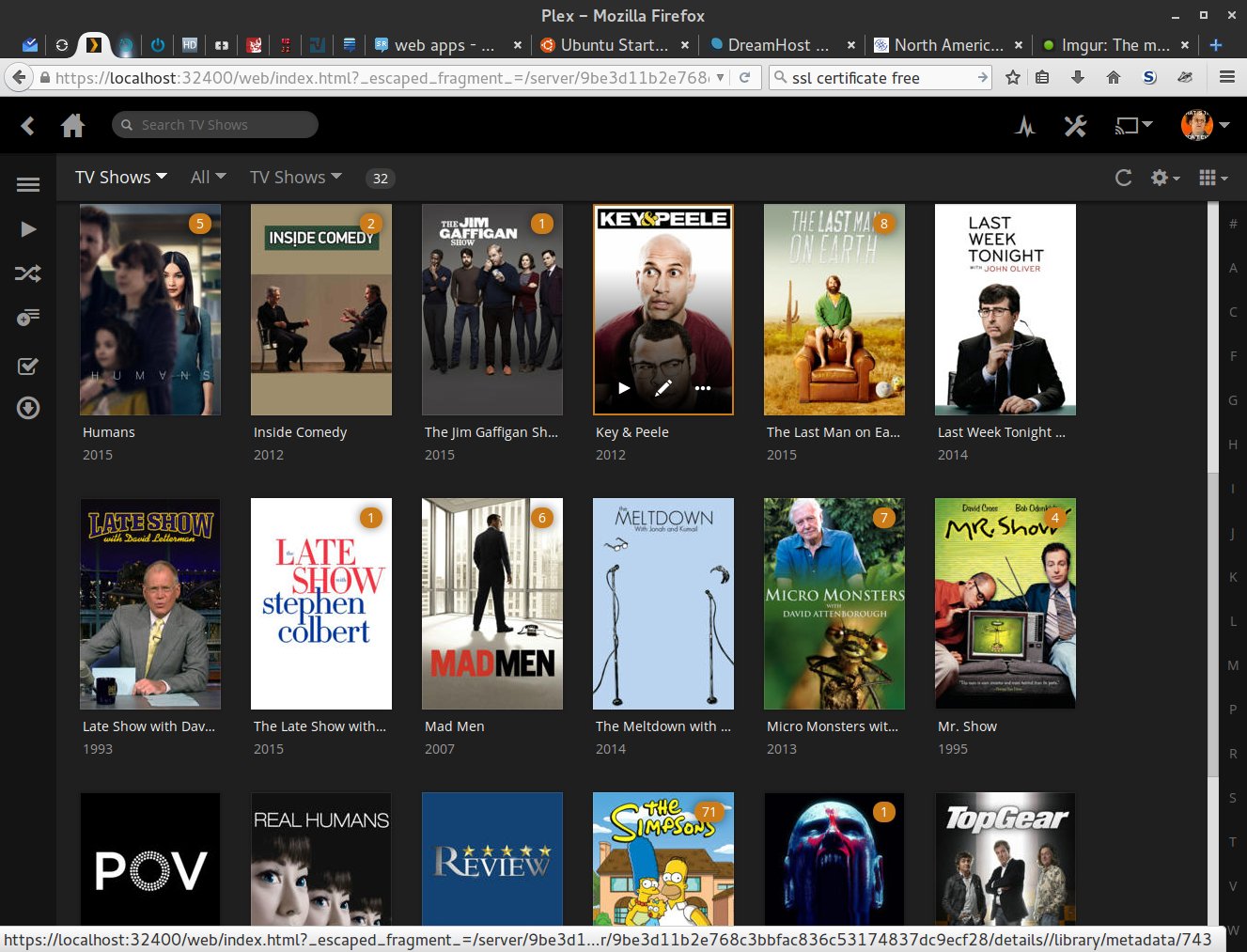Click the add to playlist sidebar icon

[28, 318]
